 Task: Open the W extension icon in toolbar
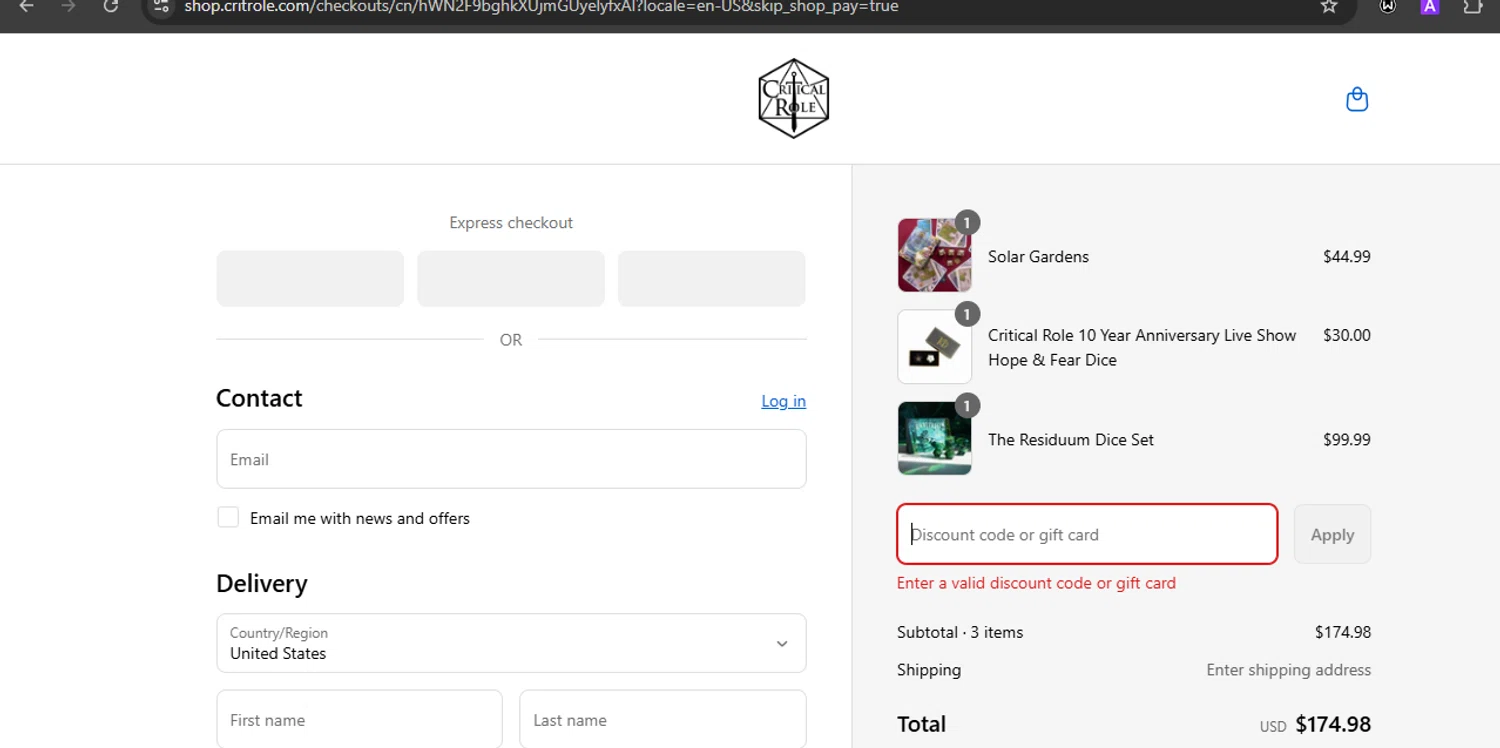click(1388, 6)
